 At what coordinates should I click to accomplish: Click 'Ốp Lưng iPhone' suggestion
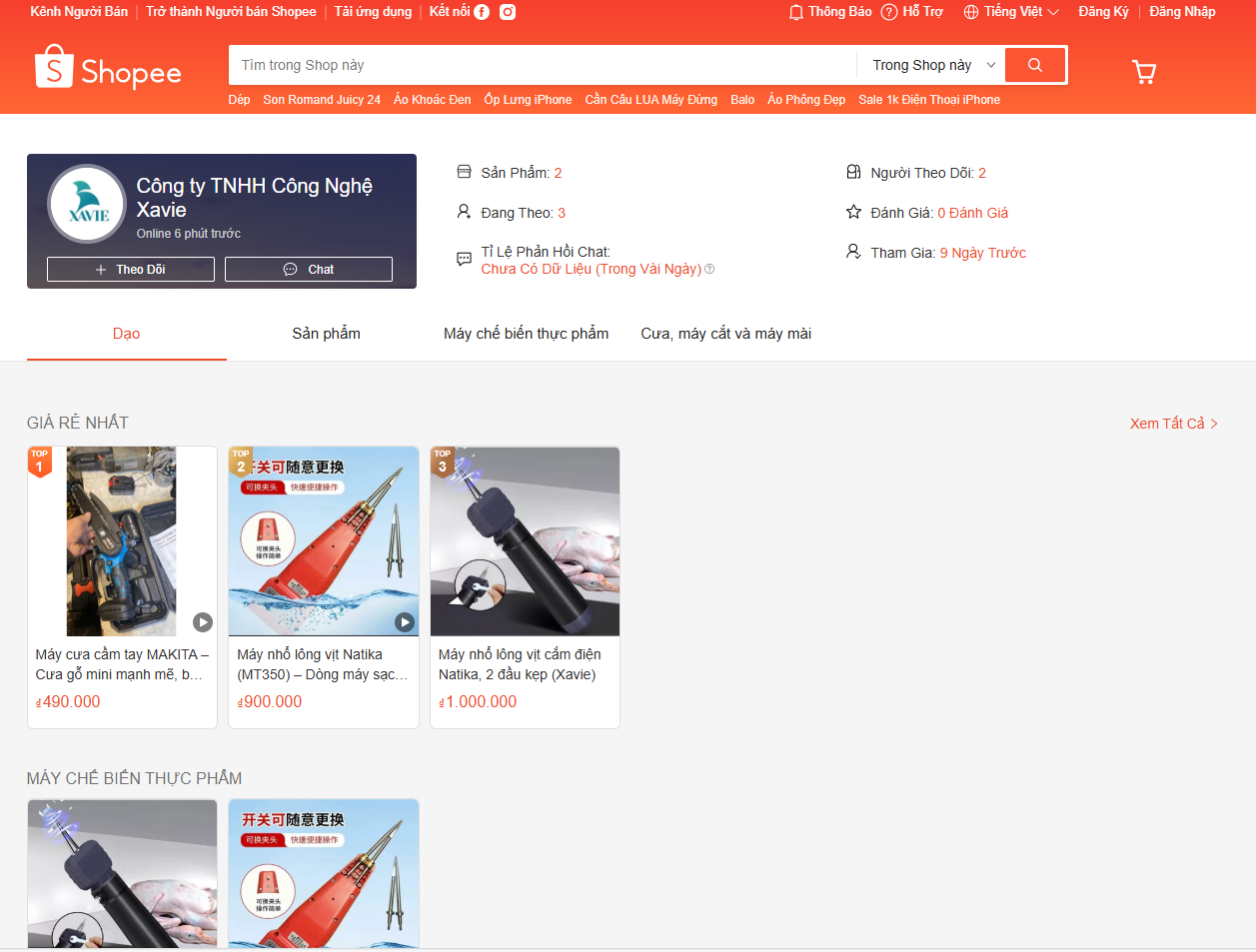(529, 100)
